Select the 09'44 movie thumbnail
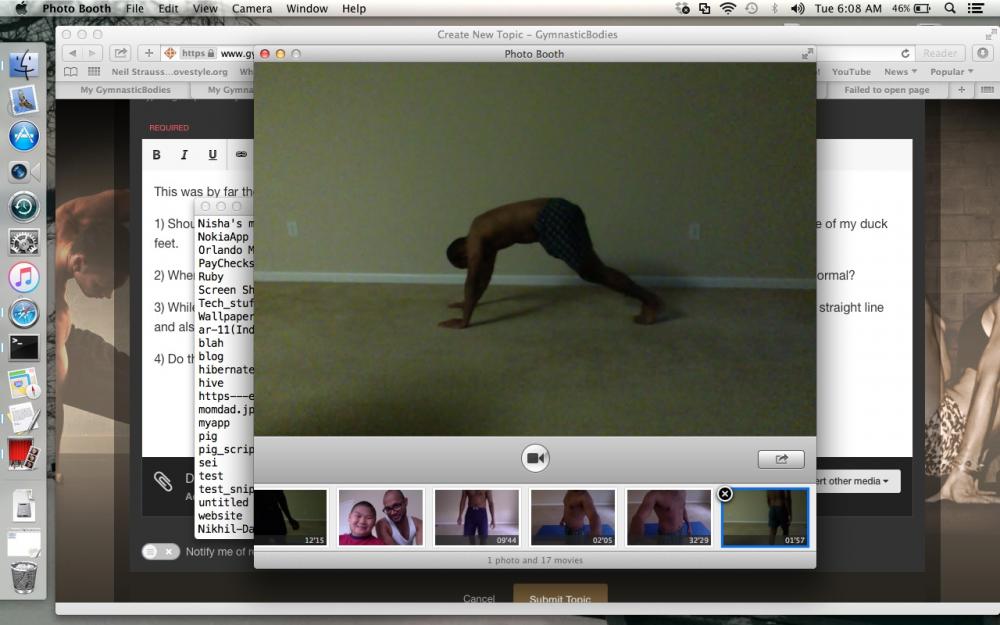This screenshot has height=625, width=1000. 477,517
